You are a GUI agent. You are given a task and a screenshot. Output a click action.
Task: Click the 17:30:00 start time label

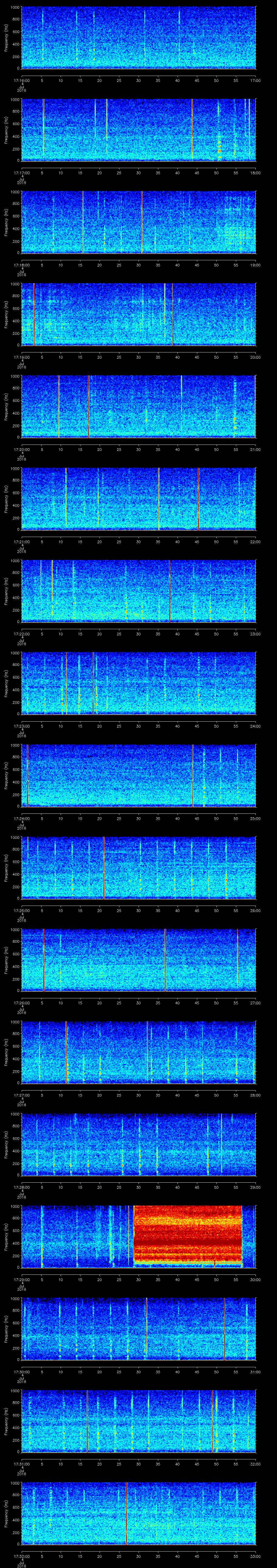coord(21,1371)
